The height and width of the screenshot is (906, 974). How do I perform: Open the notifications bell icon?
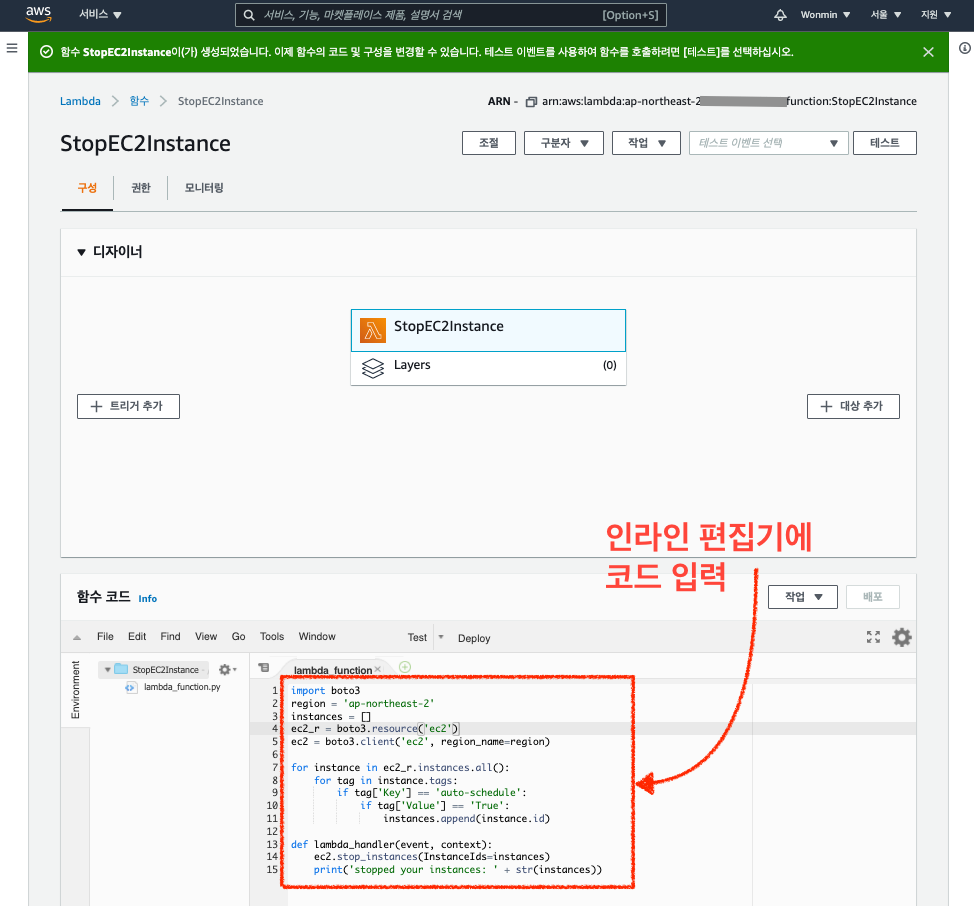pyautogui.click(x=780, y=15)
